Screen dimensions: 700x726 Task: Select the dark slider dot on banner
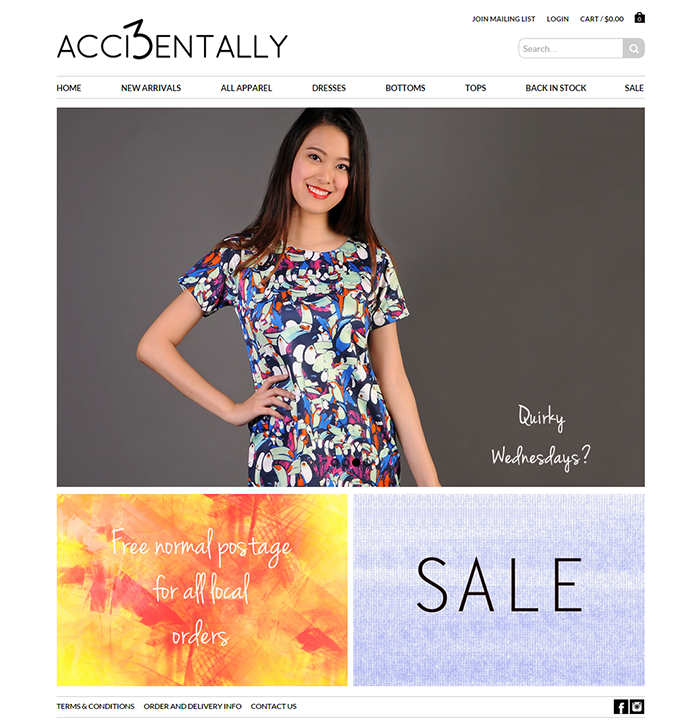click(x=356, y=462)
